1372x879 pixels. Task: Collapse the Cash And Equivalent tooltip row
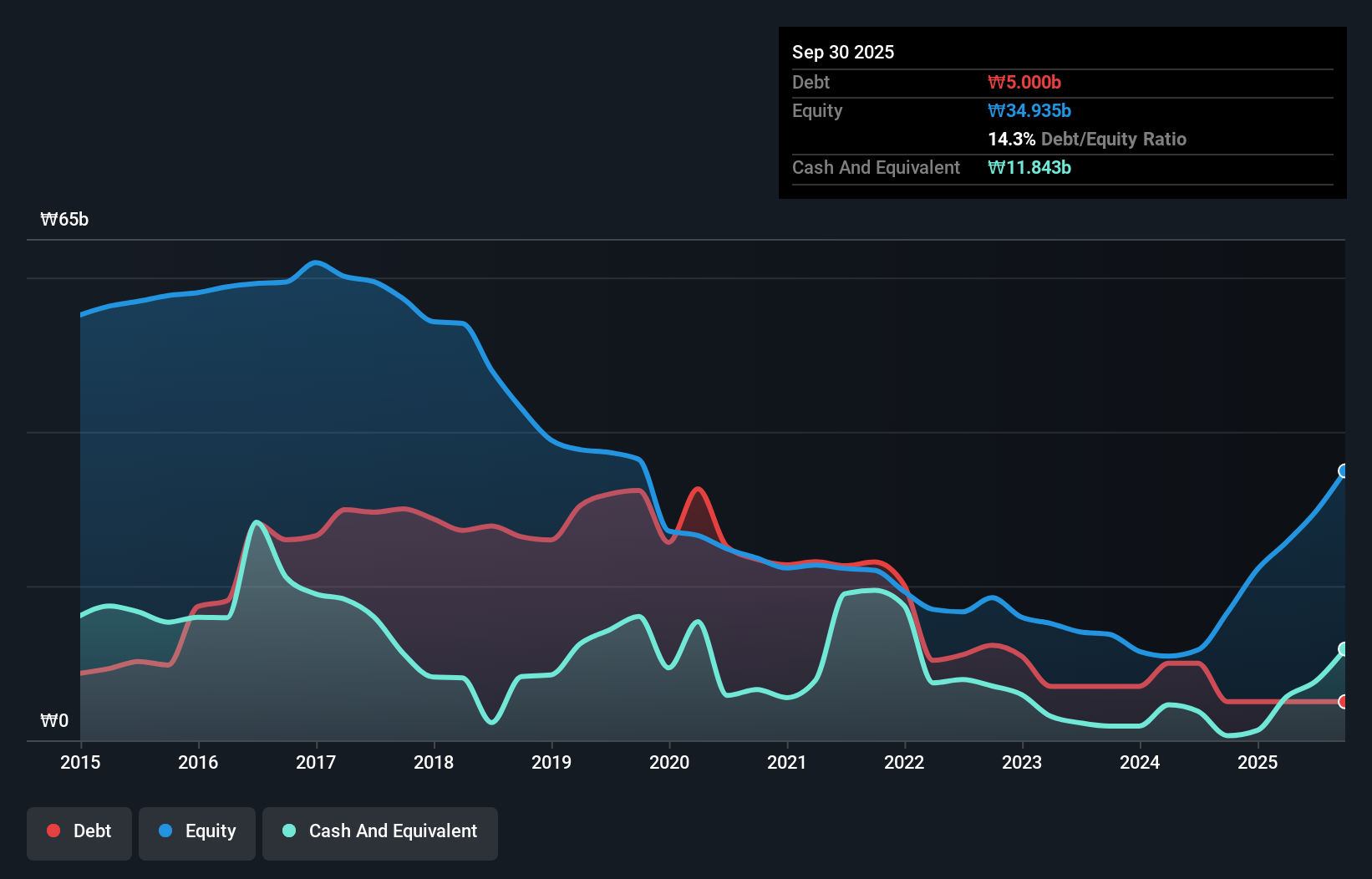click(876, 167)
